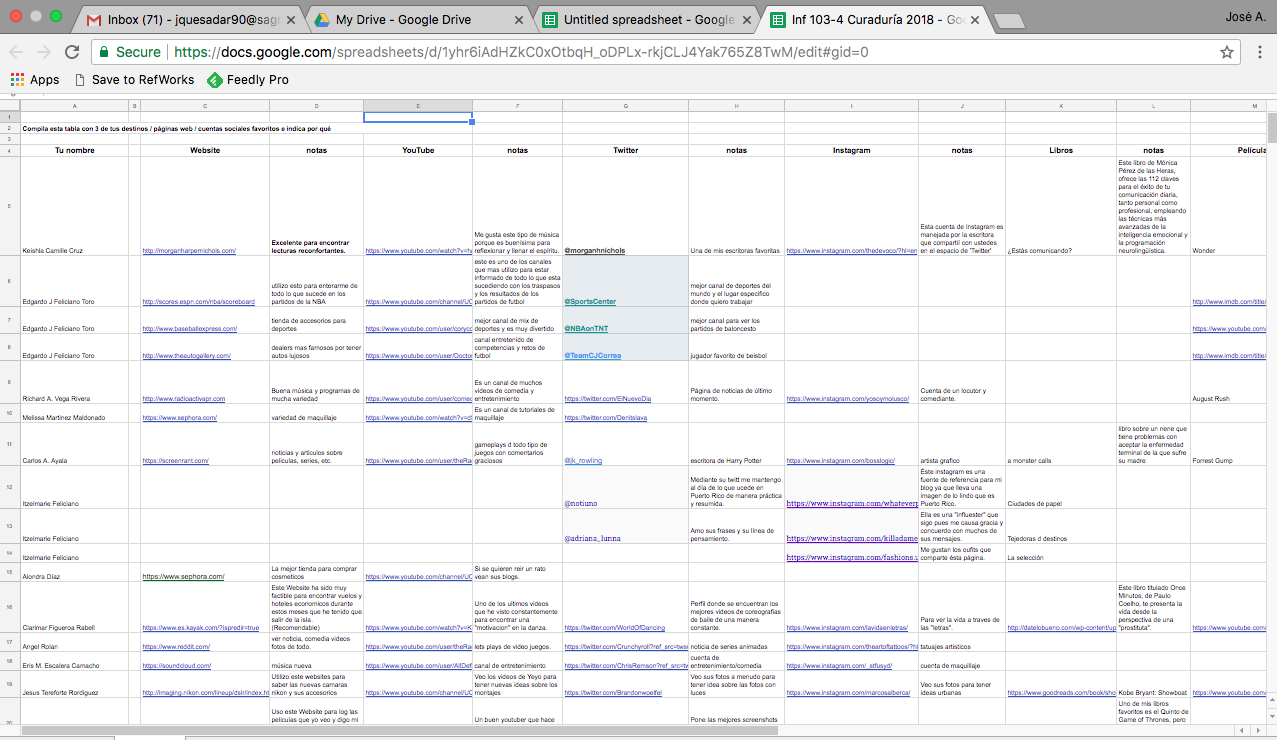Close the Inbox Gmail tab
This screenshot has width=1277, height=740.
pyautogui.click(x=293, y=19)
